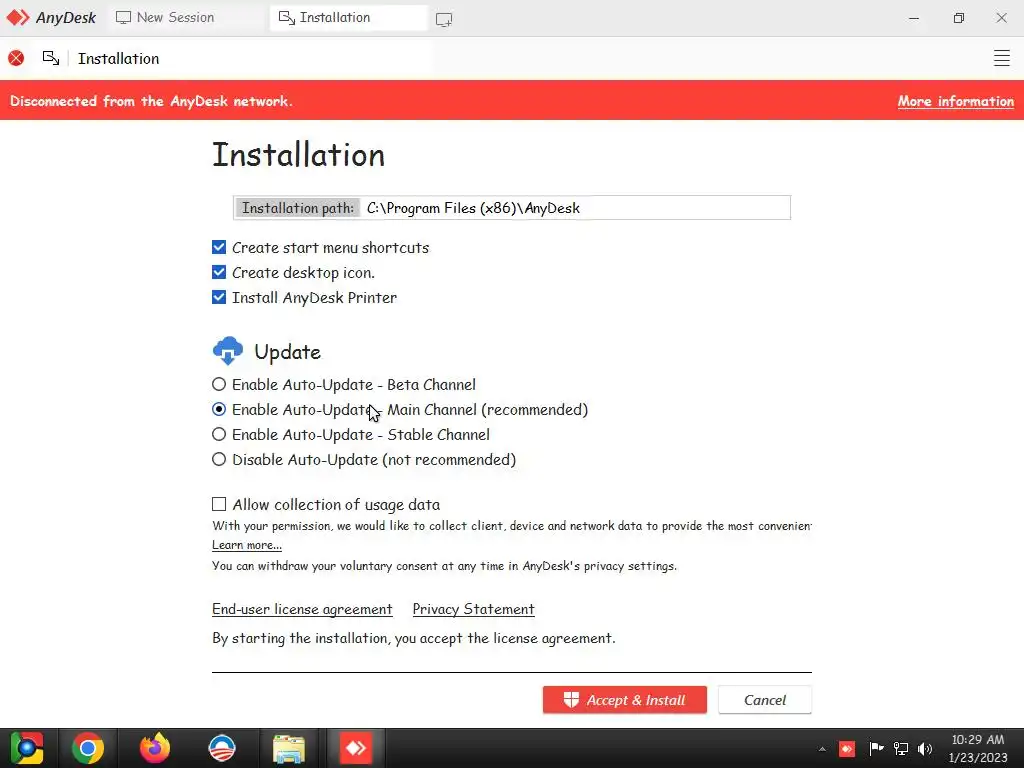Minimize the AnyDesk window
This screenshot has width=1024, height=768.
coord(914,18)
